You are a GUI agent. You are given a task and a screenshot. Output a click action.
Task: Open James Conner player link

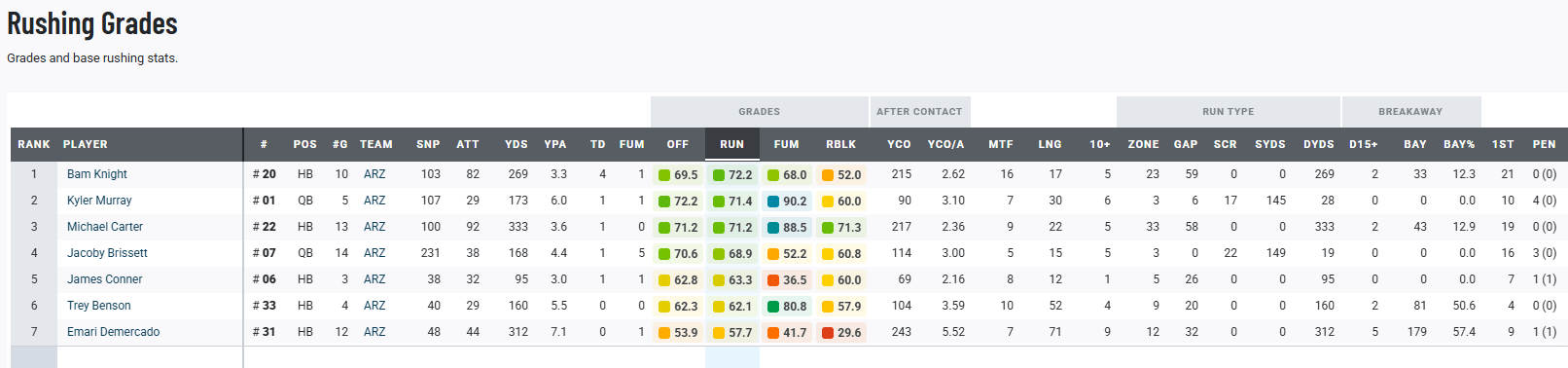pos(104,279)
